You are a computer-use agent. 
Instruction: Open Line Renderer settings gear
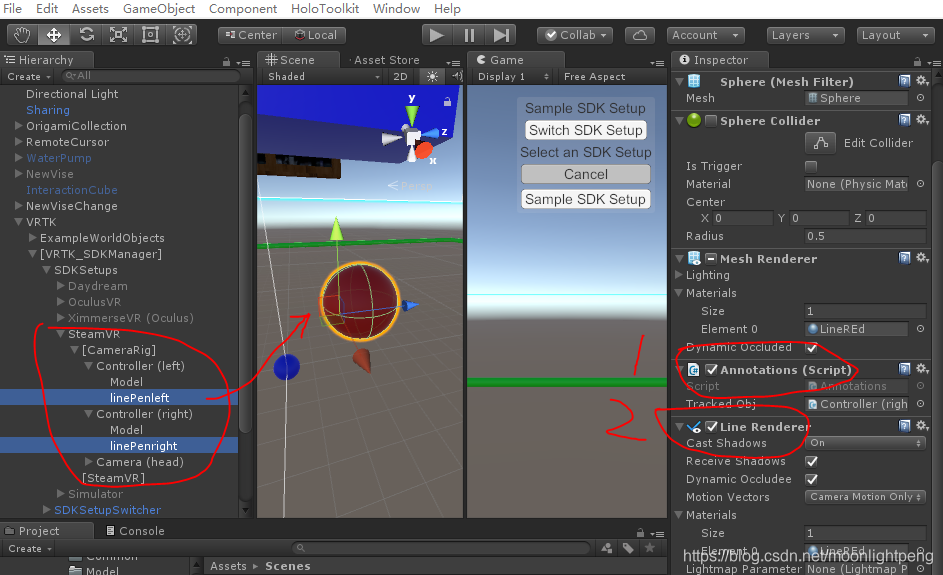pos(923,425)
